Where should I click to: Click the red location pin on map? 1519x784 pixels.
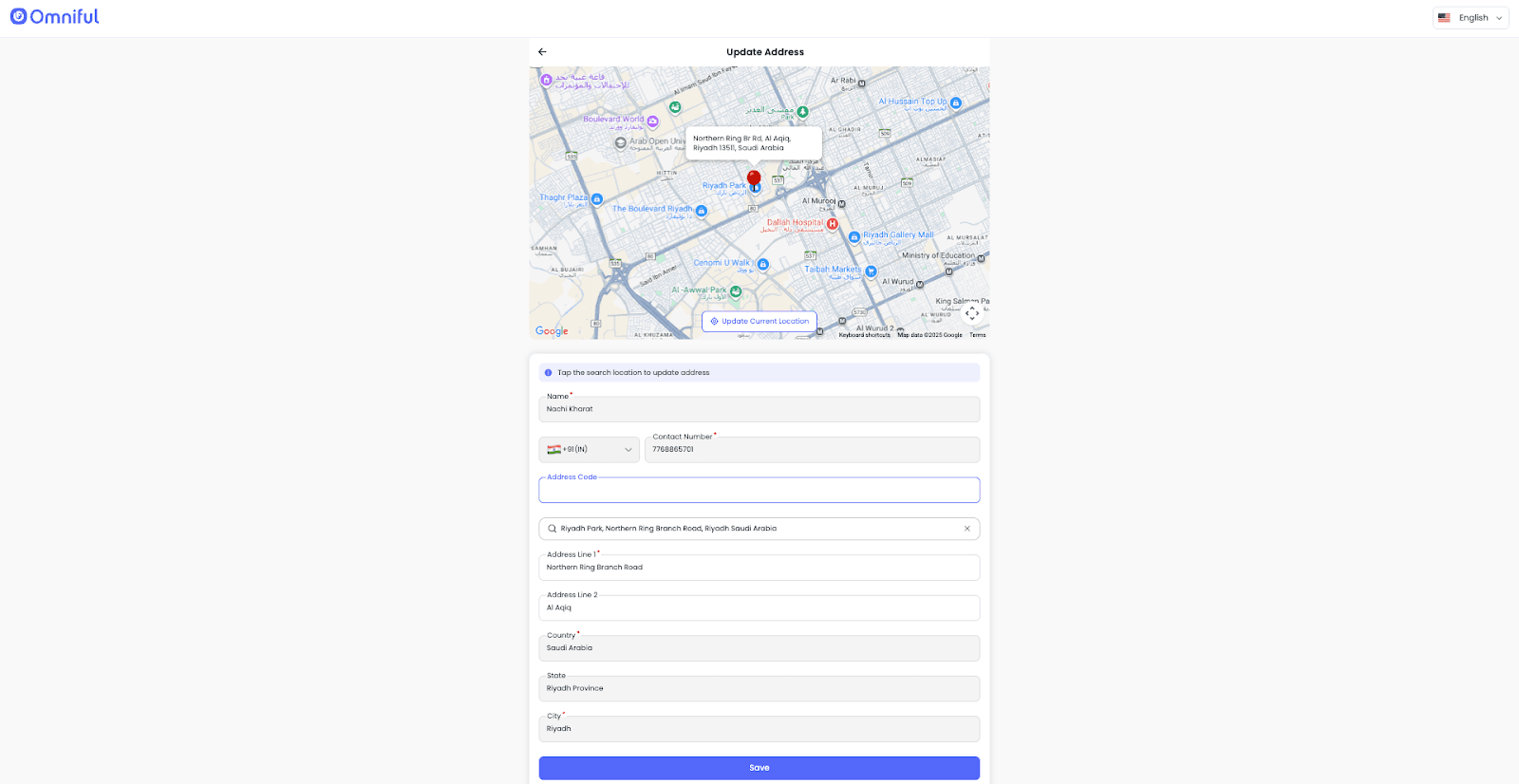point(754,178)
